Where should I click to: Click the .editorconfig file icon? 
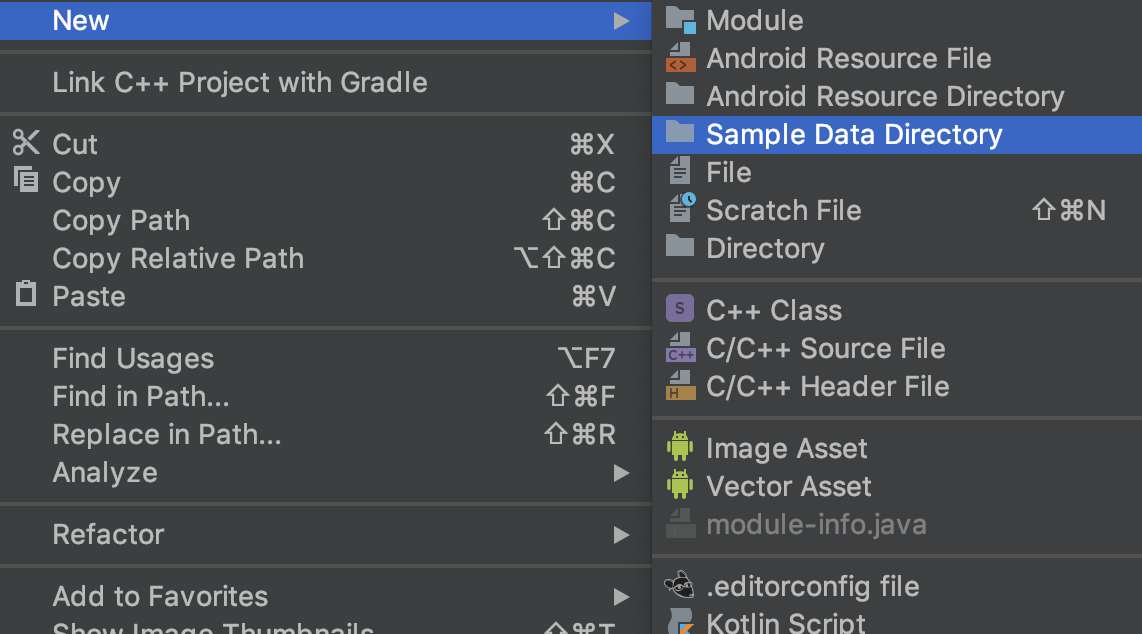click(x=680, y=586)
